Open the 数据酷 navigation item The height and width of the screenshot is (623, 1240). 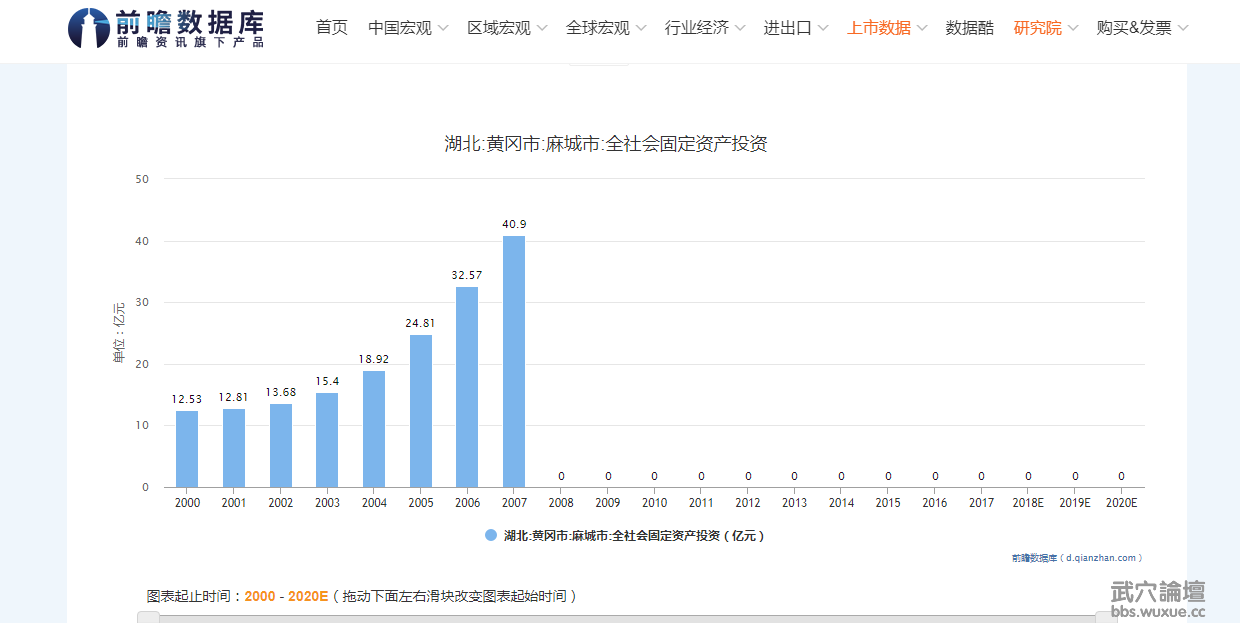[970, 28]
